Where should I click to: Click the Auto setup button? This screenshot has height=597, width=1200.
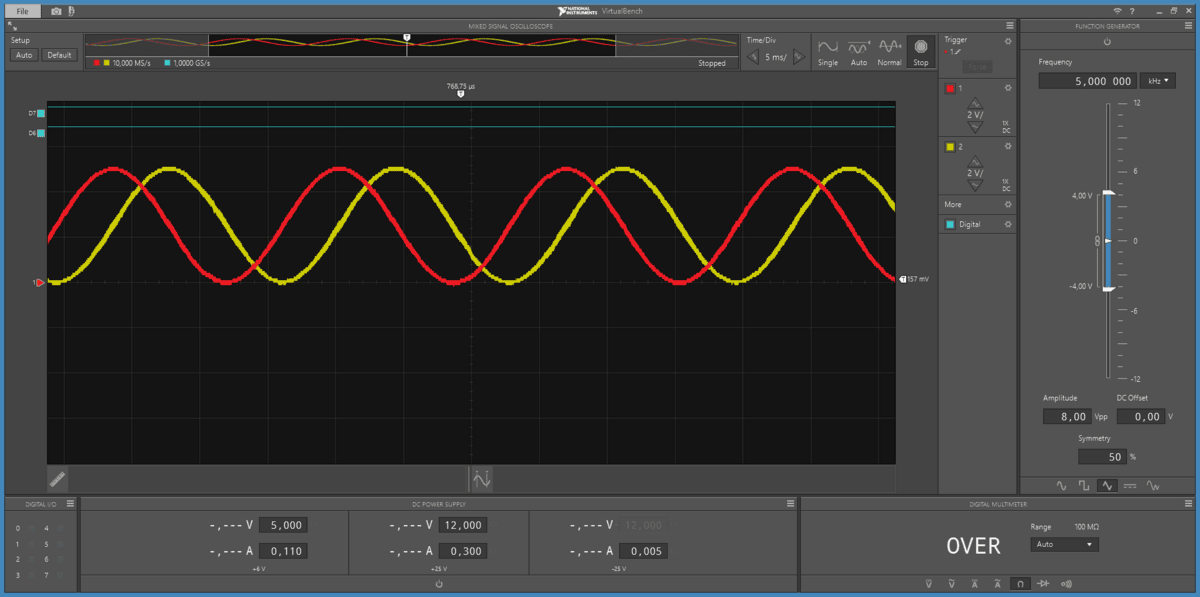point(24,55)
